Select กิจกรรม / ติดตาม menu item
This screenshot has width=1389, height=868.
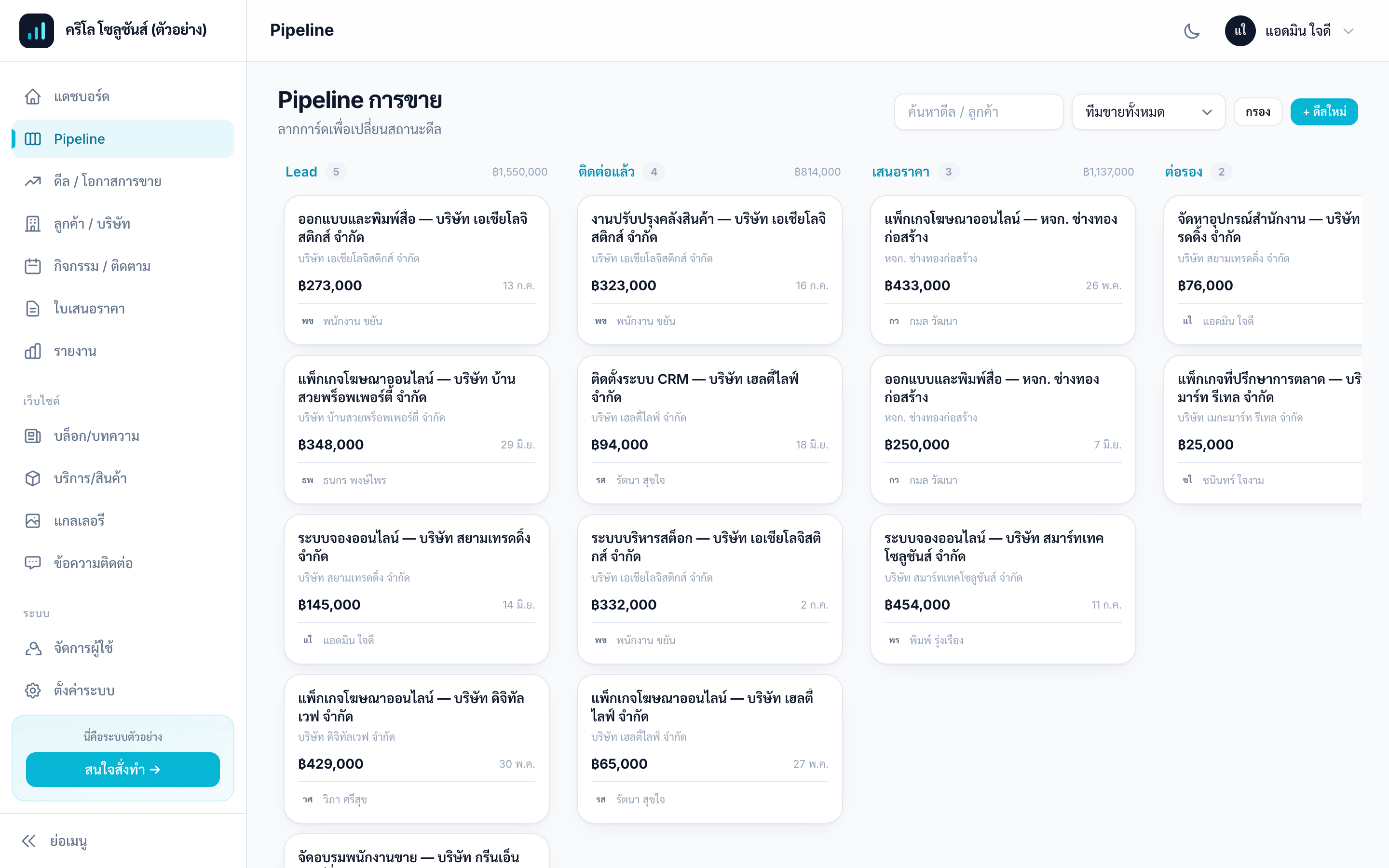(x=123, y=266)
